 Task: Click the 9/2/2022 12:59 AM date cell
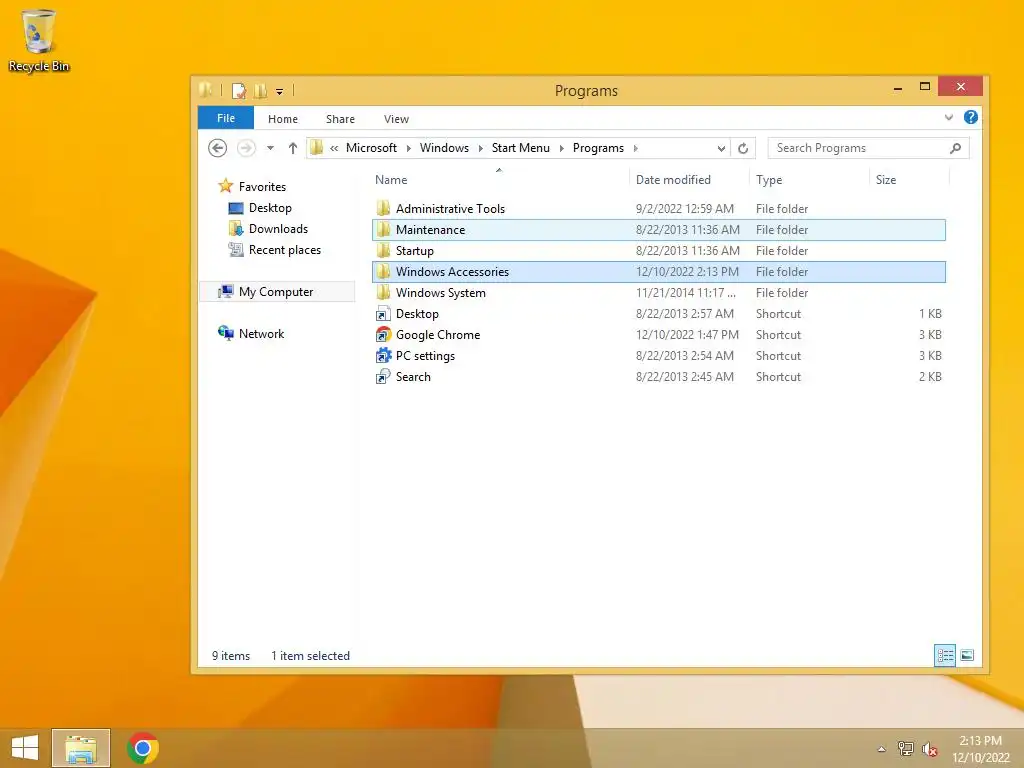coord(684,209)
